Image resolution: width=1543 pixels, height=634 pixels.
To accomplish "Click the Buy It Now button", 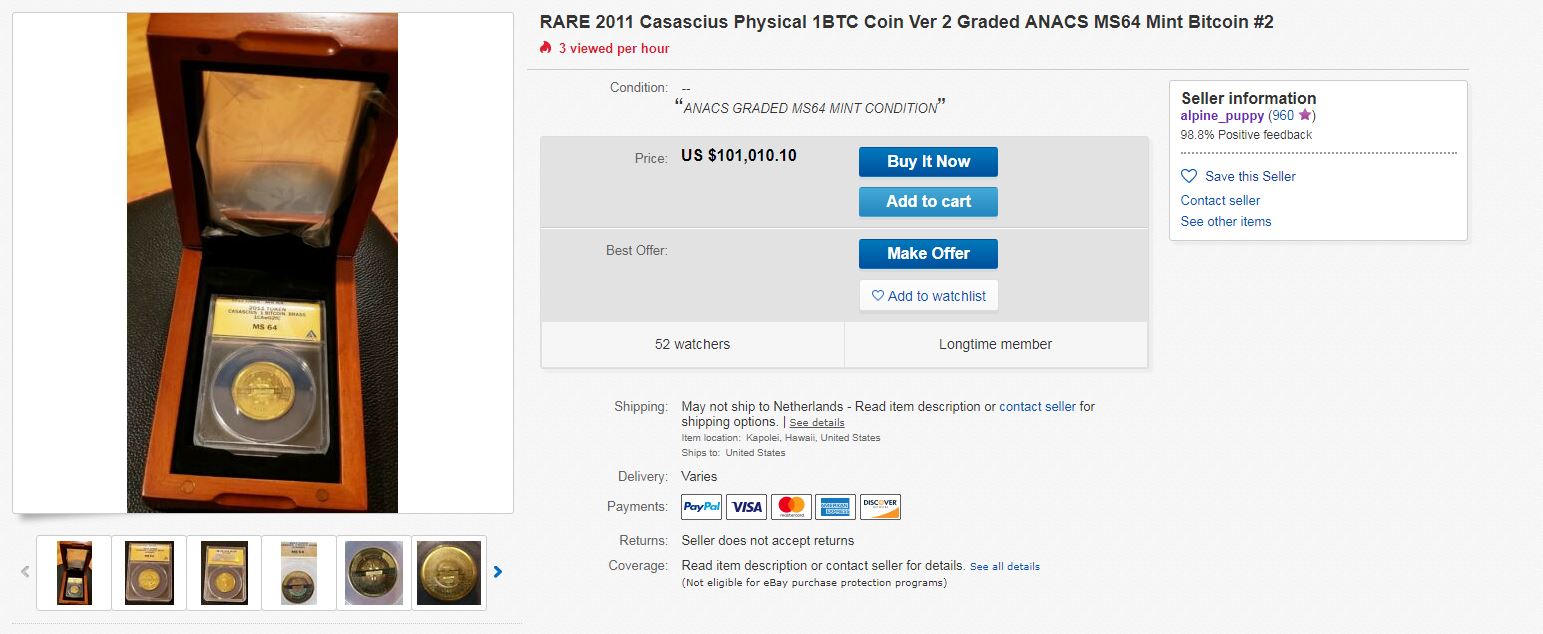I will [x=928, y=162].
